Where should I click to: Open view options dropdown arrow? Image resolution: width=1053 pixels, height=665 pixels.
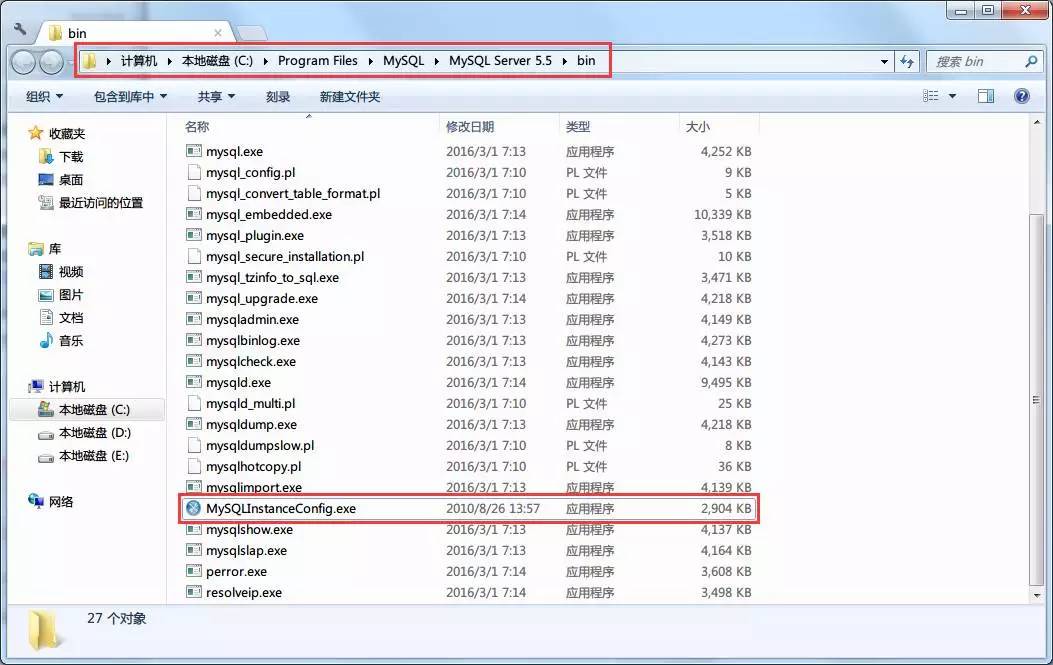pyautogui.click(x=952, y=96)
